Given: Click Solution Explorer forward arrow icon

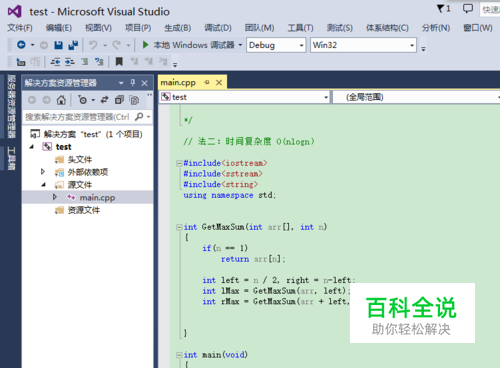Looking at the screenshot, I should click(47, 100).
